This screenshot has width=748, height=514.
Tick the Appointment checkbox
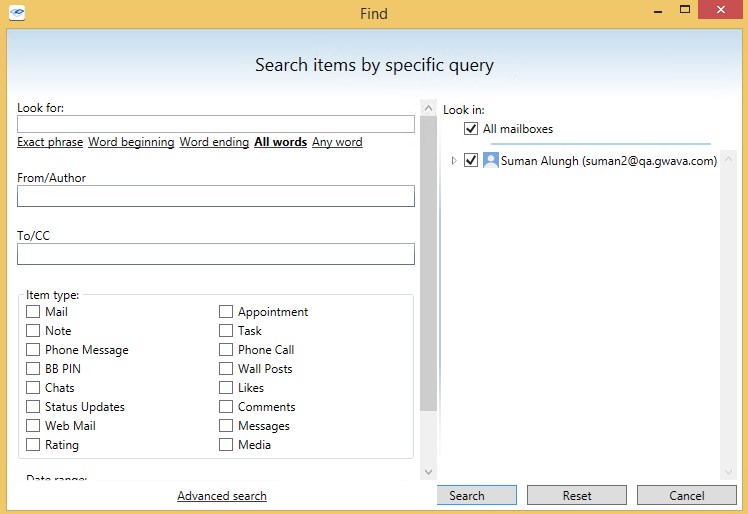pyautogui.click(x=226, y=312)
